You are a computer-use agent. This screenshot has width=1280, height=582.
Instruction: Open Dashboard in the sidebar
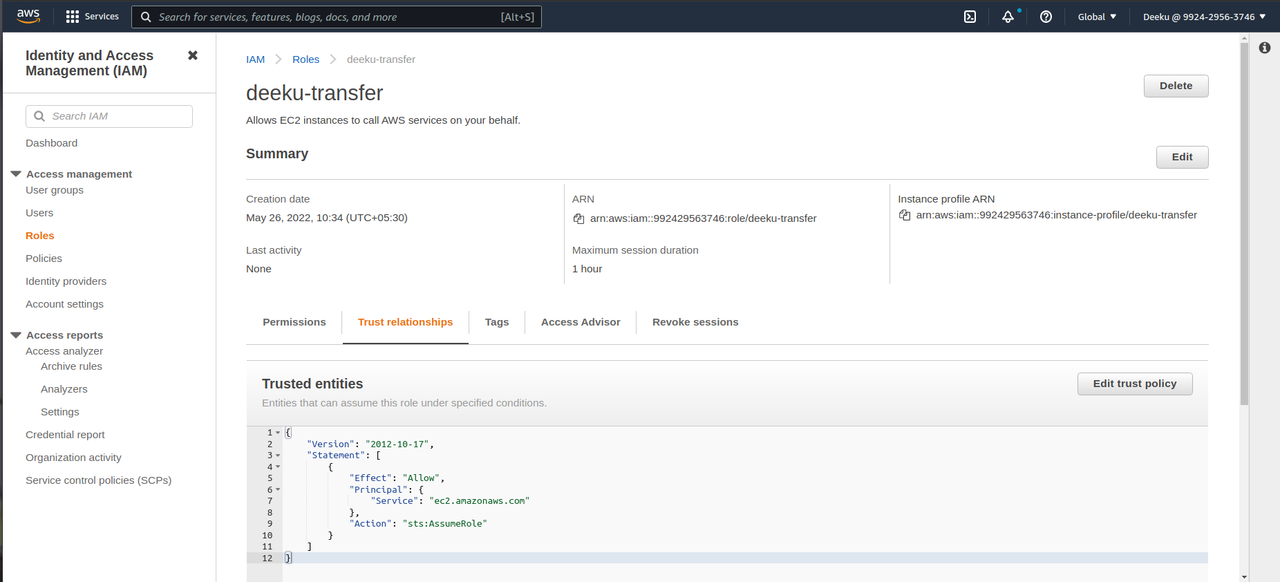[x=52, y=143]
